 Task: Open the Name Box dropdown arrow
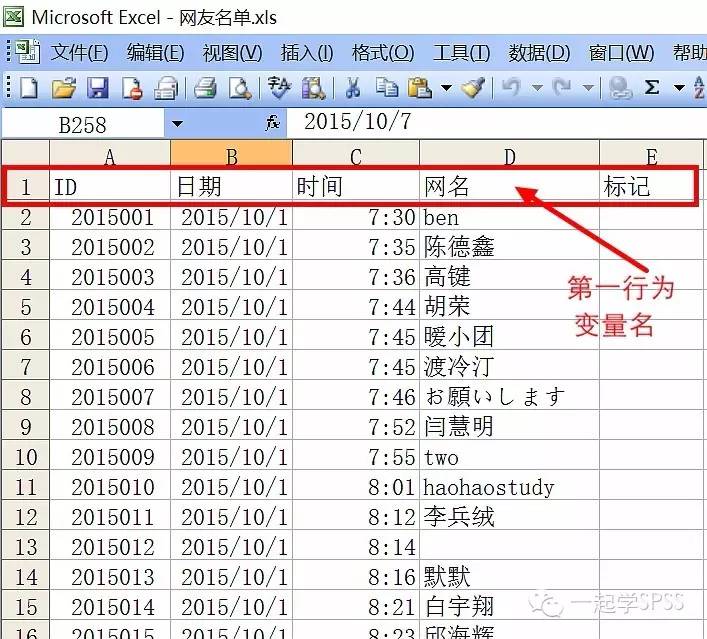click(x=177, y=123)
